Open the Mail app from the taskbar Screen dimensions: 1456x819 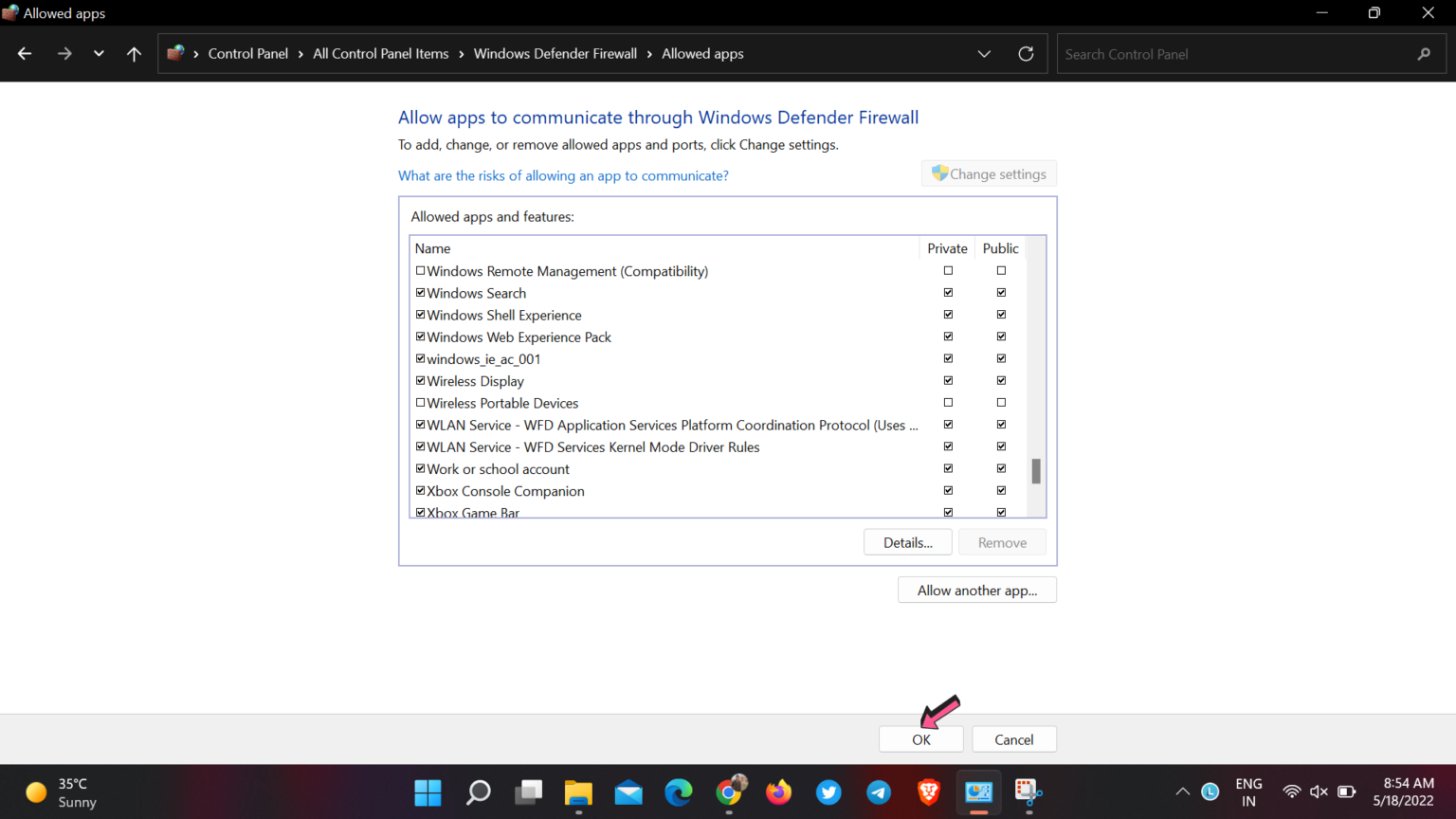(628, 792)
